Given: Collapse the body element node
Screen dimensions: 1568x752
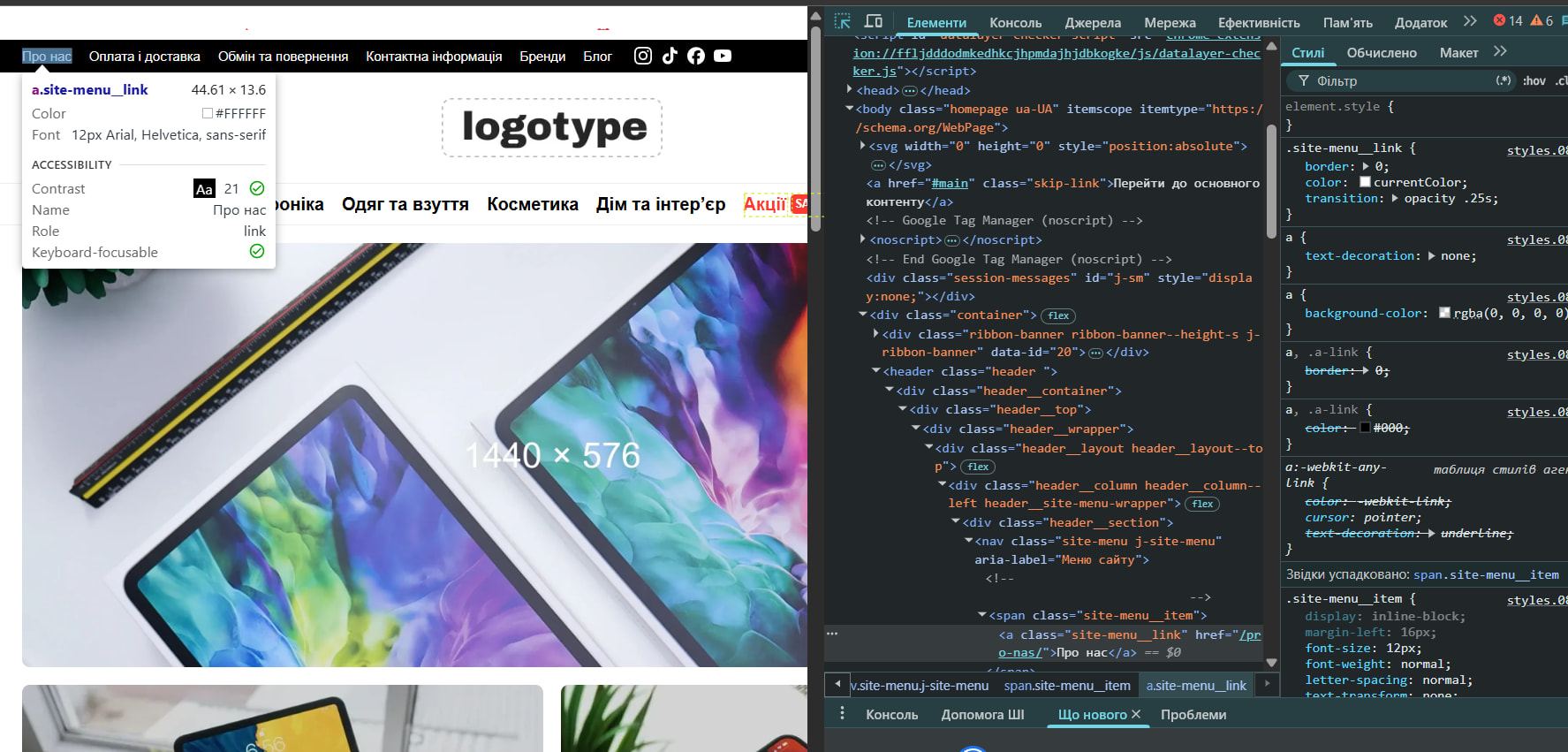Looking at the screenshot, I should tap(850, 109).
